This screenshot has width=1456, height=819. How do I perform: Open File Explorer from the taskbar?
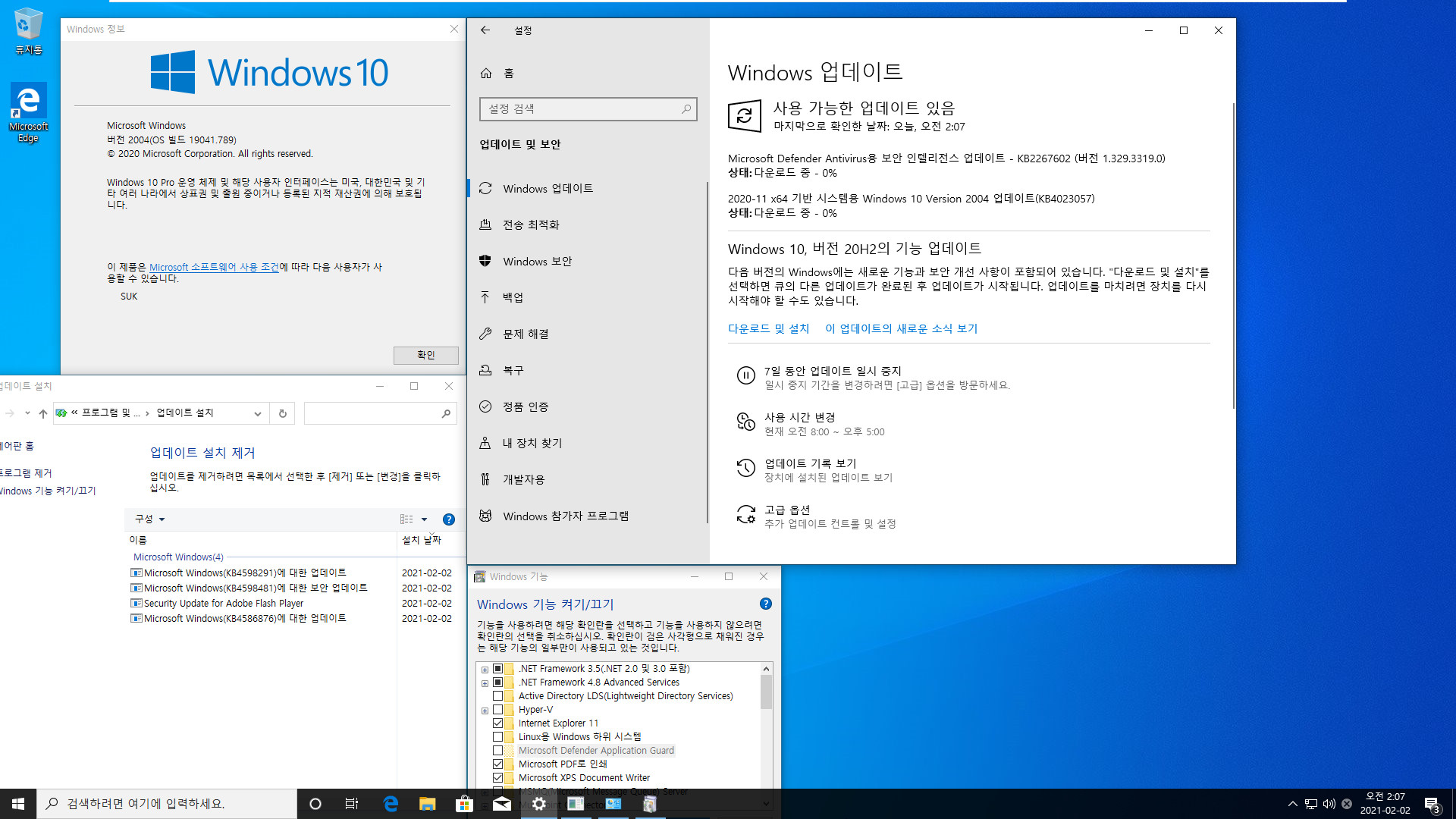coord(427,804)
